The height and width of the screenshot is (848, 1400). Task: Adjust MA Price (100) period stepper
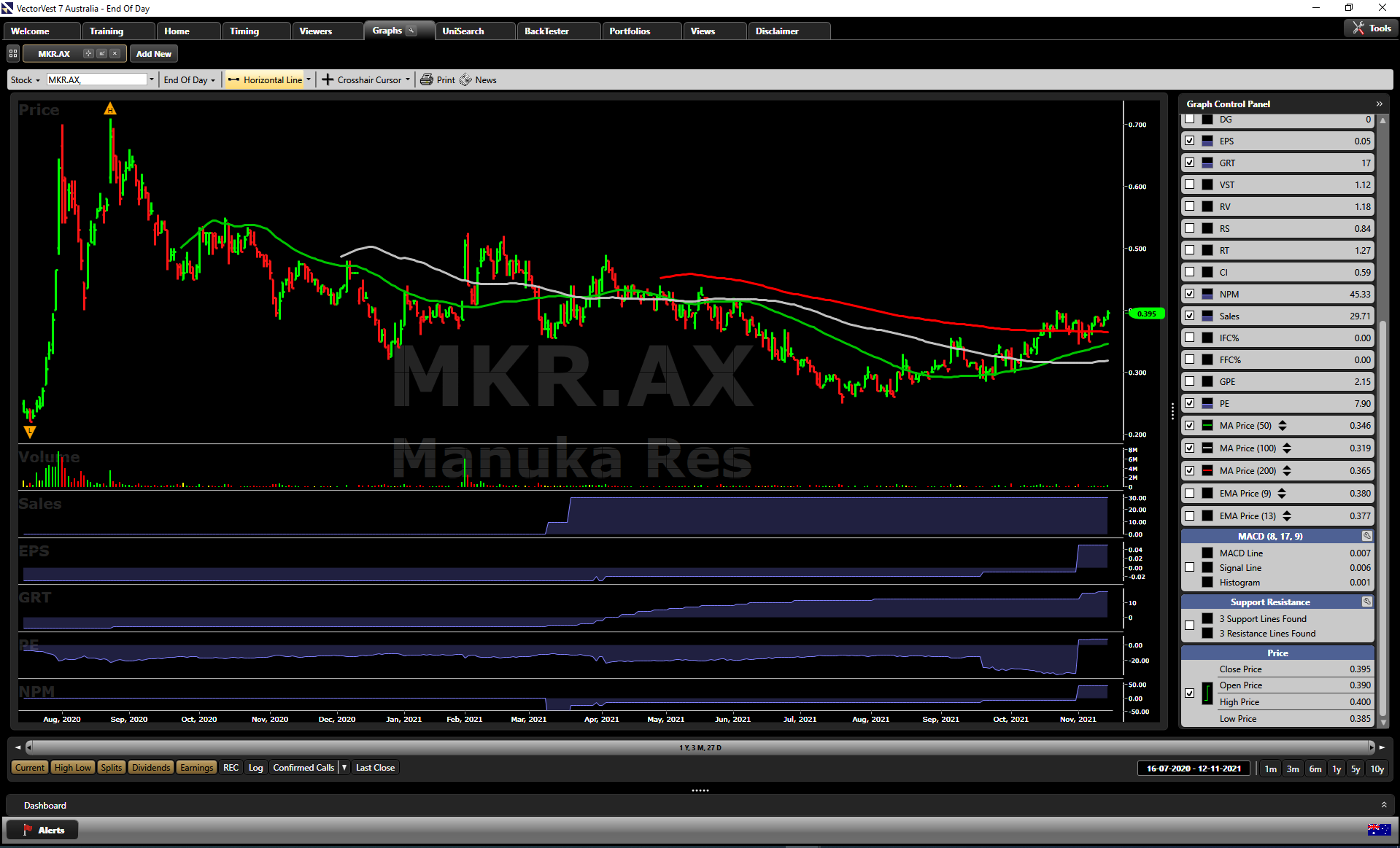tap(1287, 448)
